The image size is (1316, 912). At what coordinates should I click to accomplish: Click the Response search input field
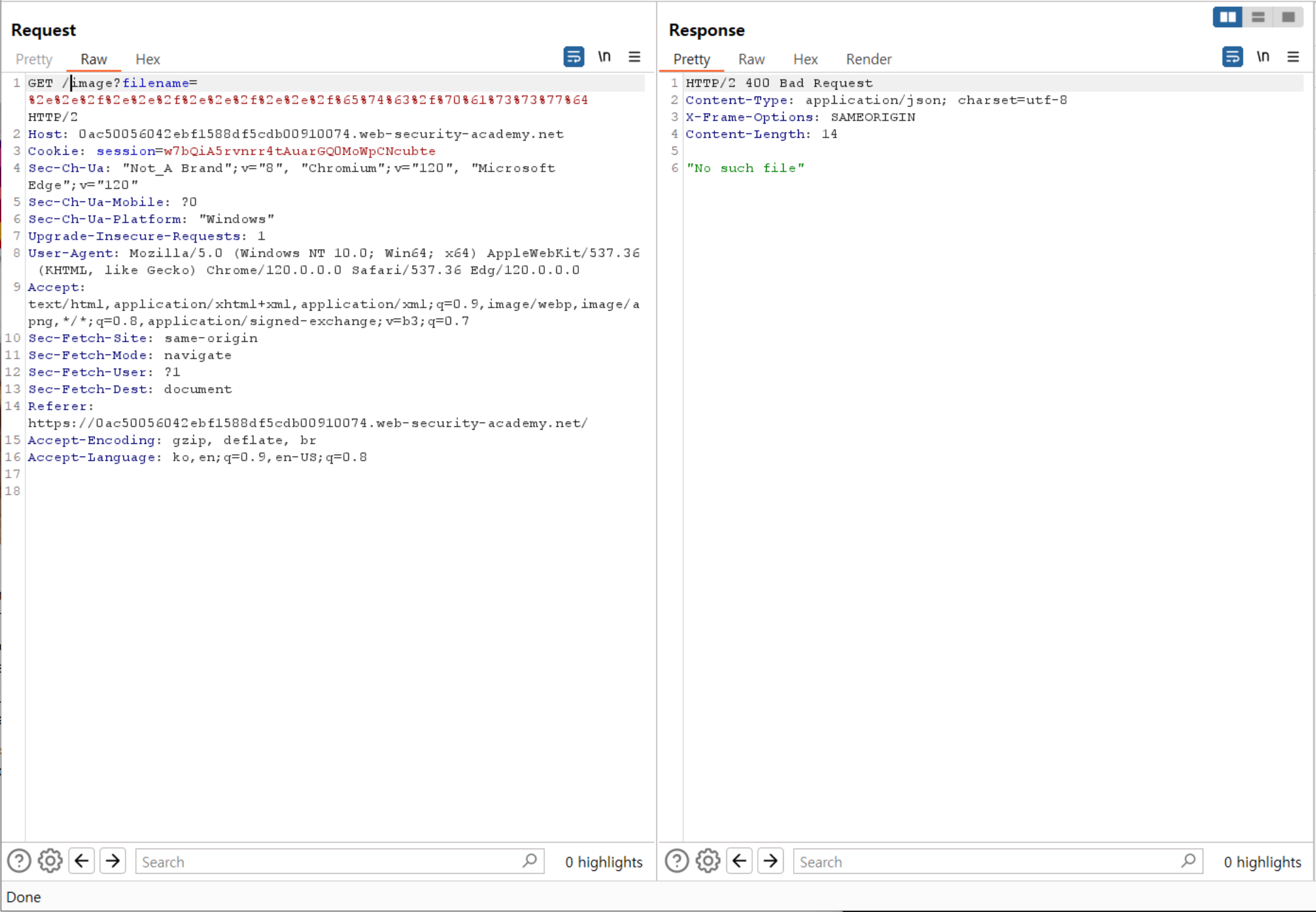(986, 862)
